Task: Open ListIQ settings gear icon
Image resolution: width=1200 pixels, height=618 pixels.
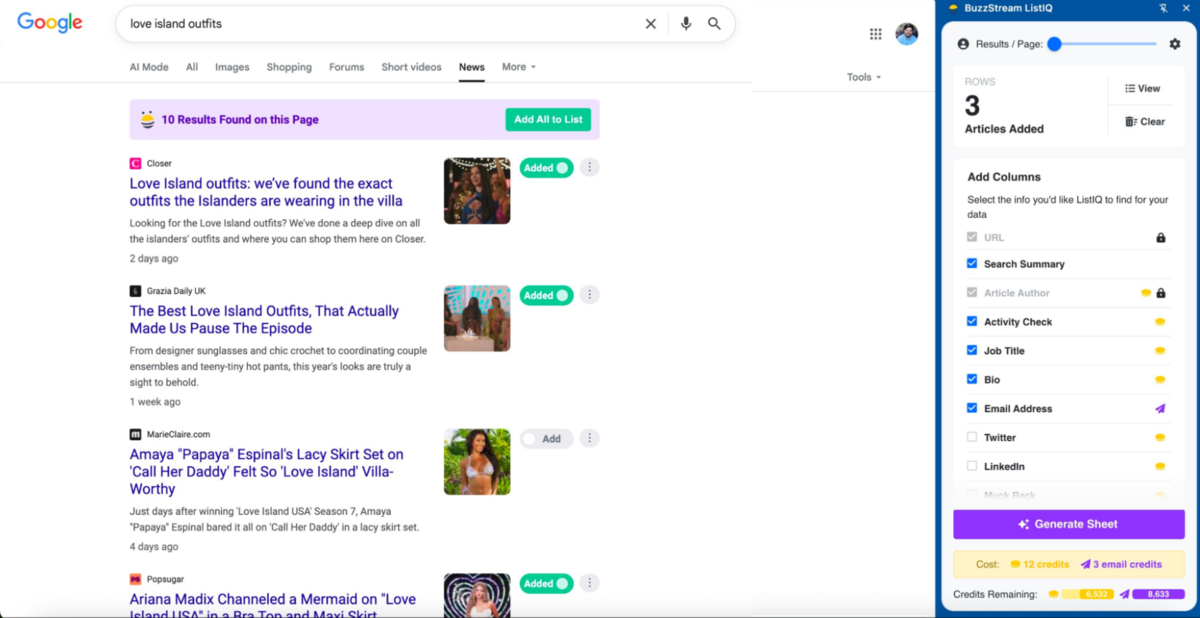Action: pyautogui.click(x=1175, y=44)
